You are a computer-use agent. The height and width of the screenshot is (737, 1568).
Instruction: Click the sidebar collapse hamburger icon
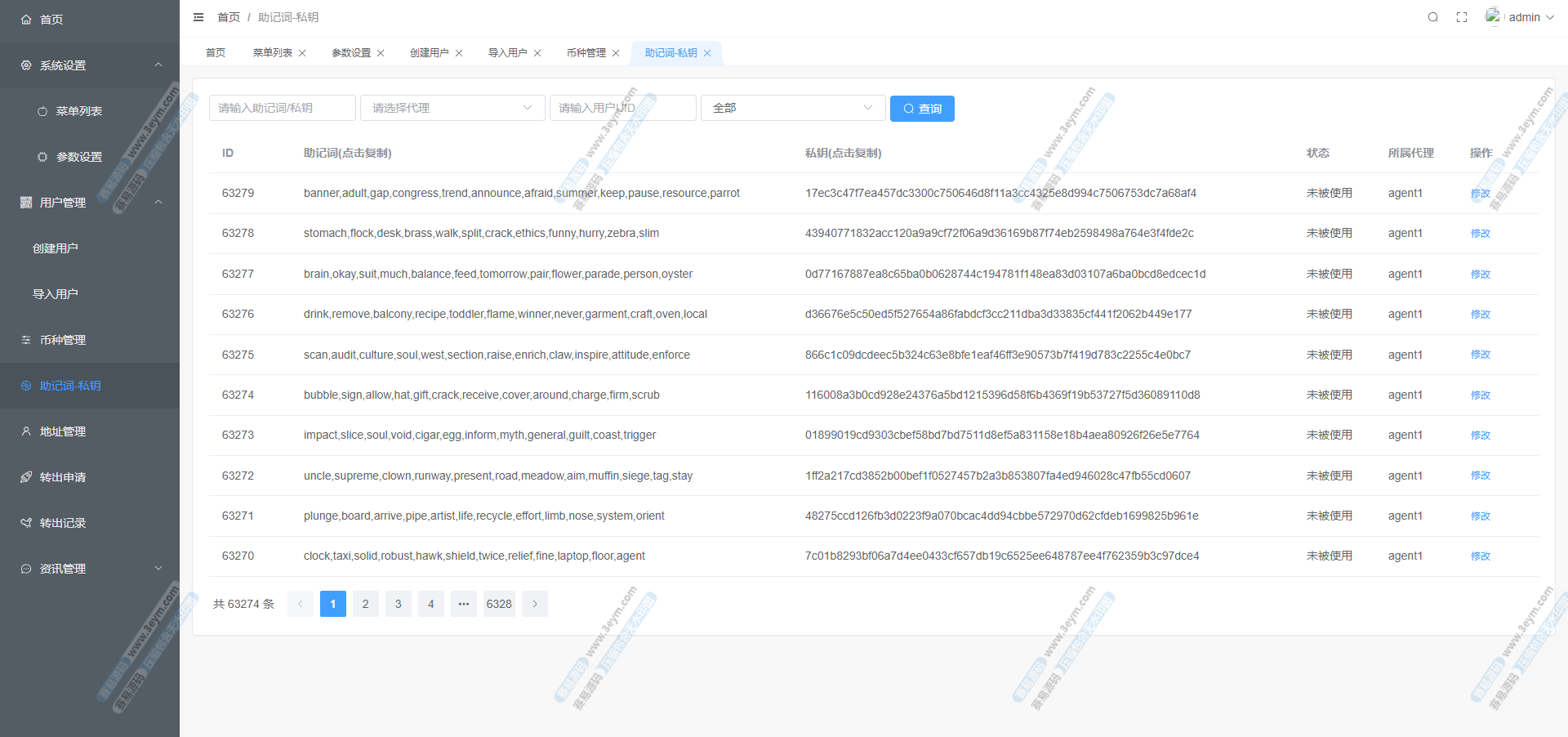coord(198,17)
